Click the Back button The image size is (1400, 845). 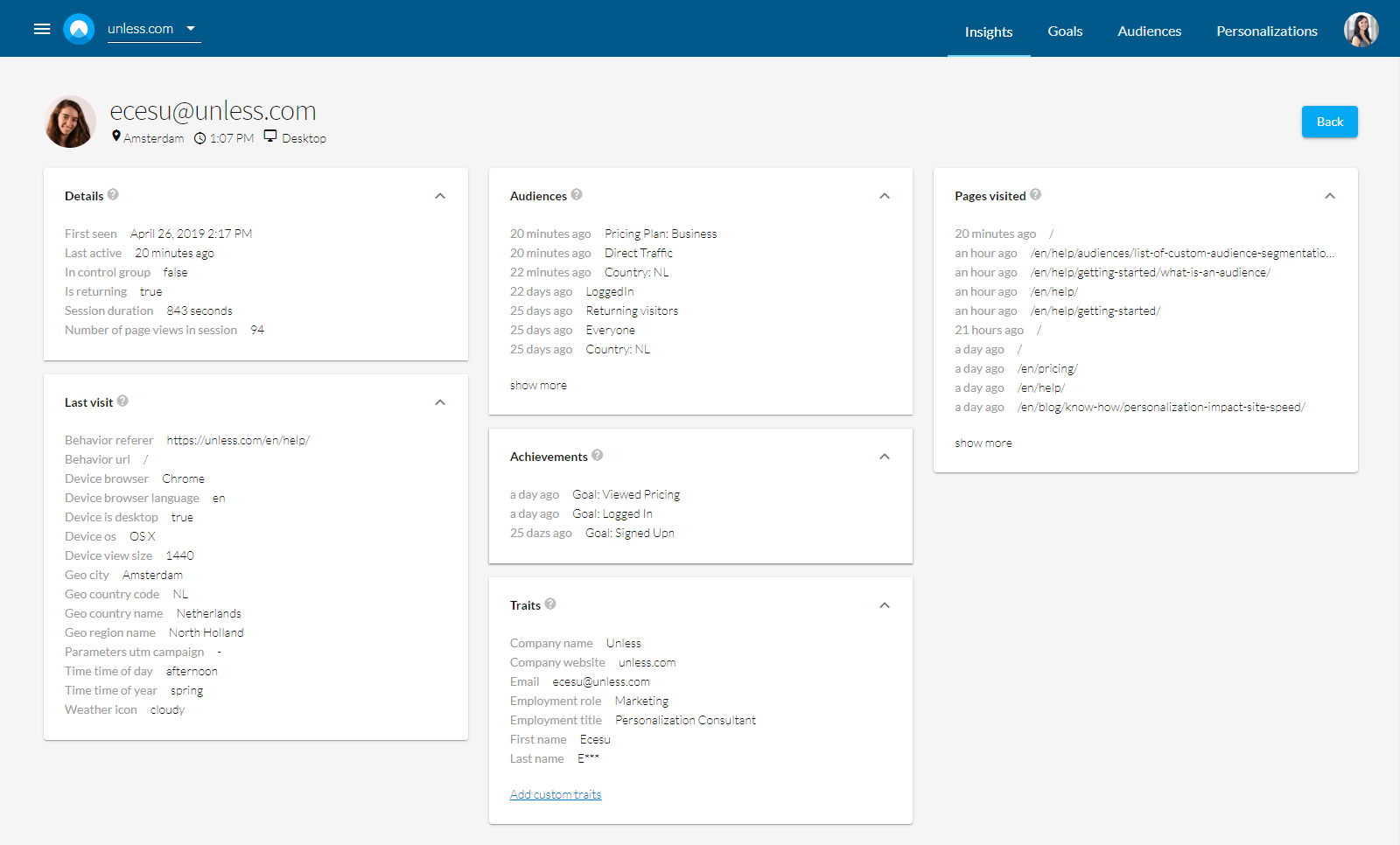[x=1329, y=122]
